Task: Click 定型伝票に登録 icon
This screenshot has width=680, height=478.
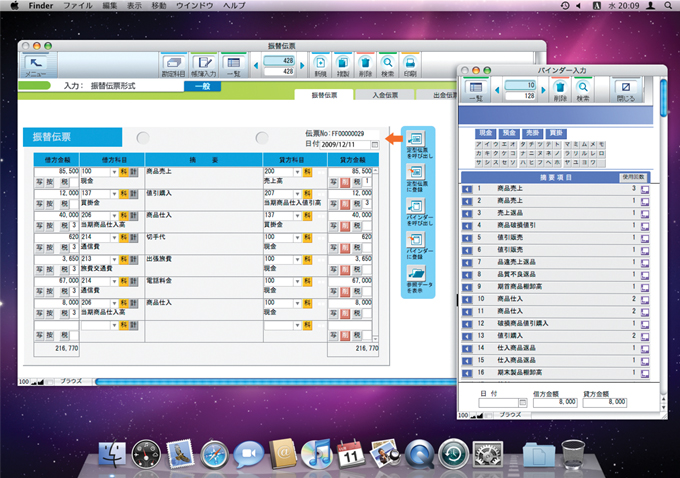Action: coord(416,172)
